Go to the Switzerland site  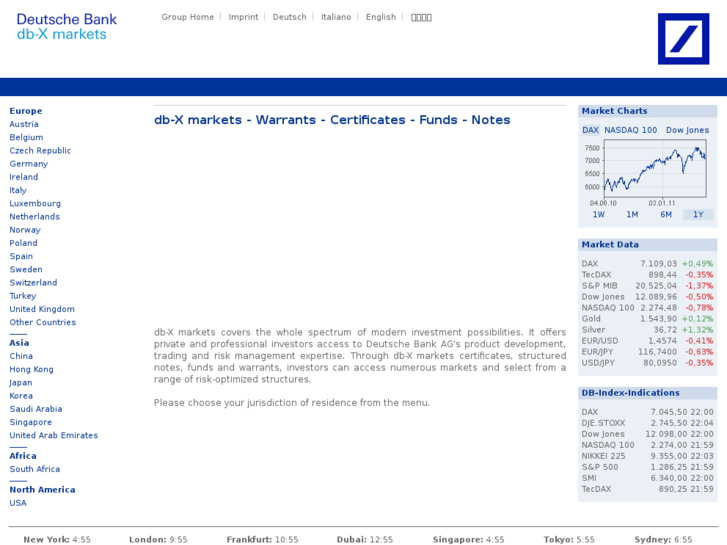[x=33, y=283]
